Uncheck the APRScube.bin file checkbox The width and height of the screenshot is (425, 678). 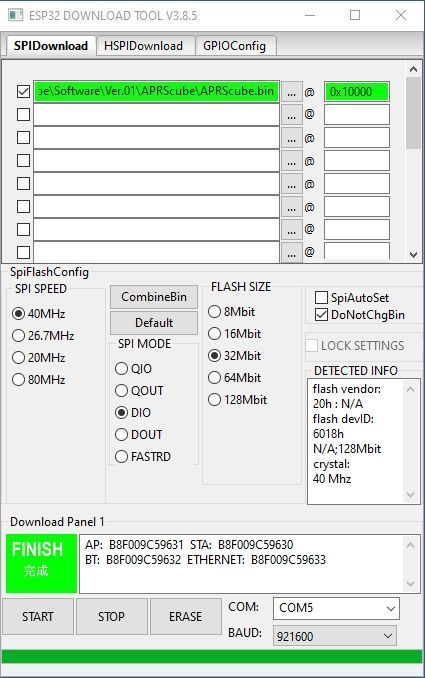click(23, 91)
